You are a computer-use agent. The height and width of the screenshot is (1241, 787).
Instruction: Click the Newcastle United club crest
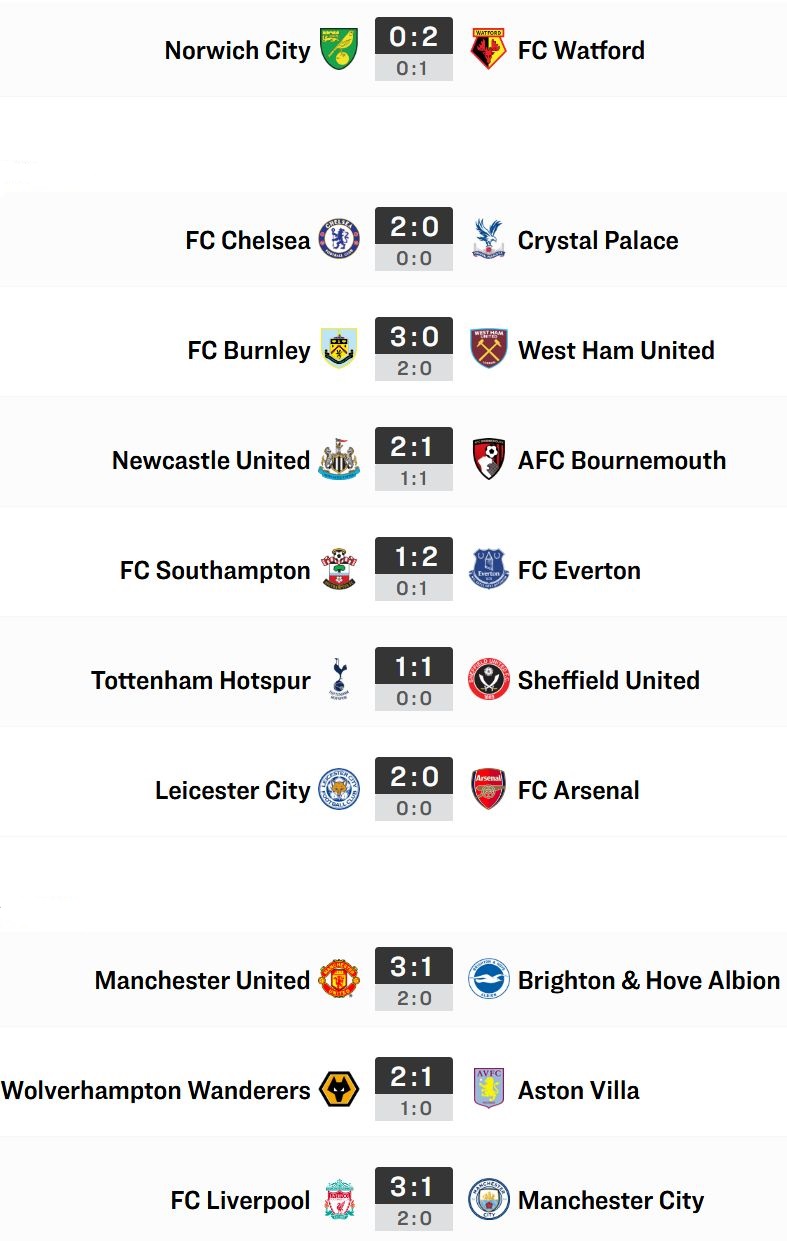[x=339, y=459]
